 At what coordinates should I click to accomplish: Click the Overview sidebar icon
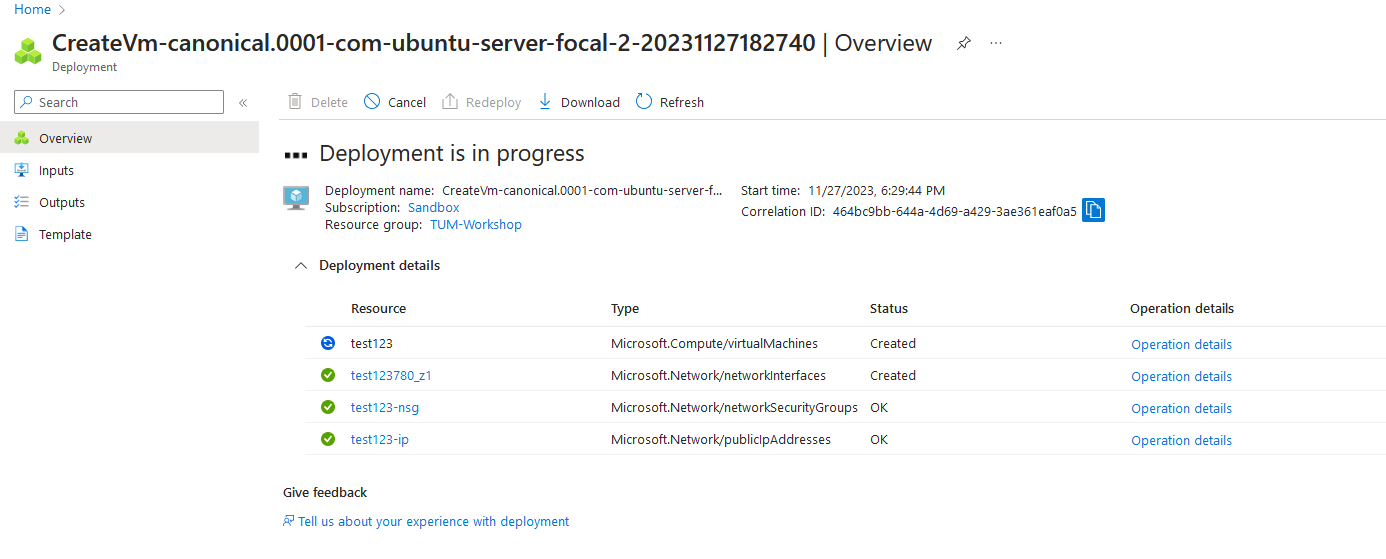[x=22, y=139]
